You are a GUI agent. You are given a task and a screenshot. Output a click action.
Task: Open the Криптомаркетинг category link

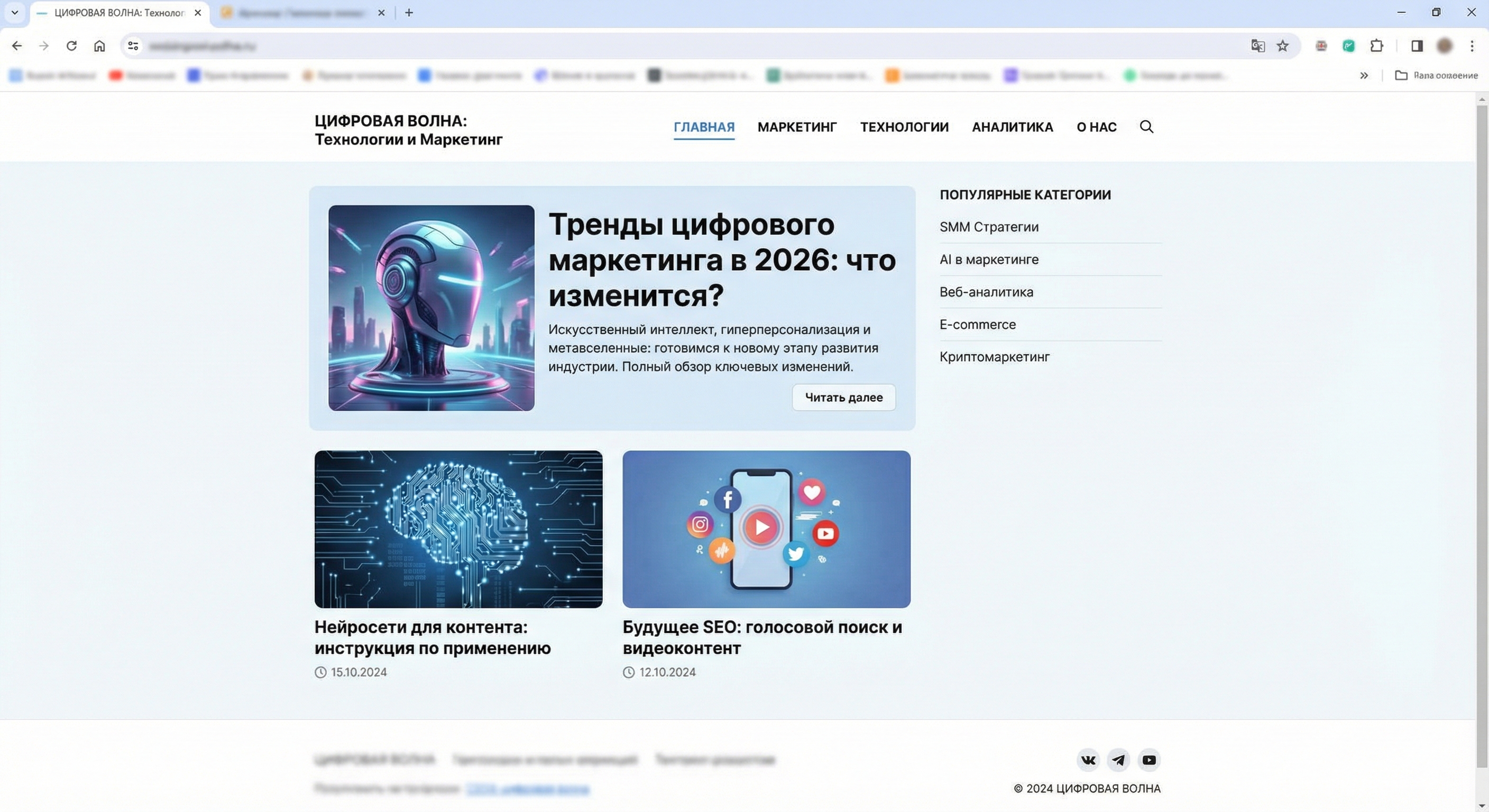994,357
